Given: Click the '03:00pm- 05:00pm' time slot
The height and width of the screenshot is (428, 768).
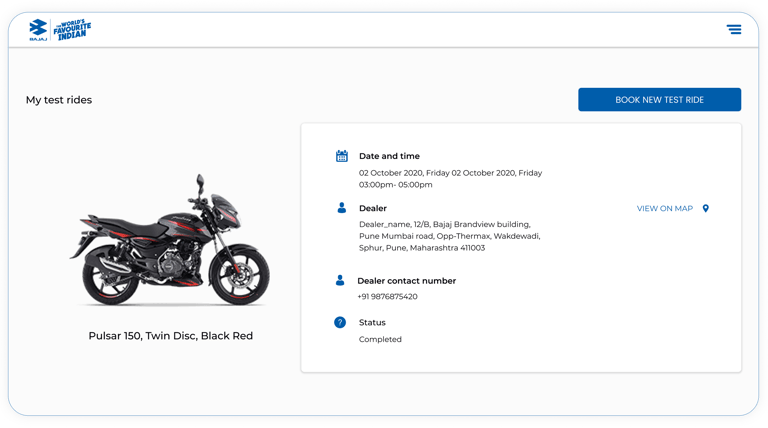Looking at the screenshot, I should coord(396,185).
